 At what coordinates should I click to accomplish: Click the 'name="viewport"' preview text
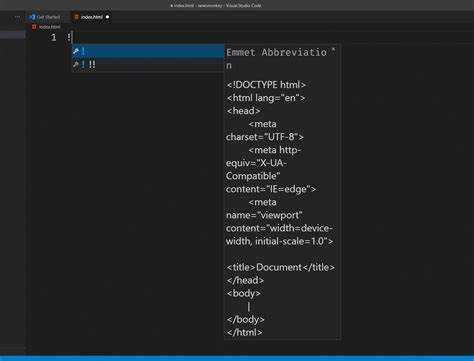click(x=264, y=215)
